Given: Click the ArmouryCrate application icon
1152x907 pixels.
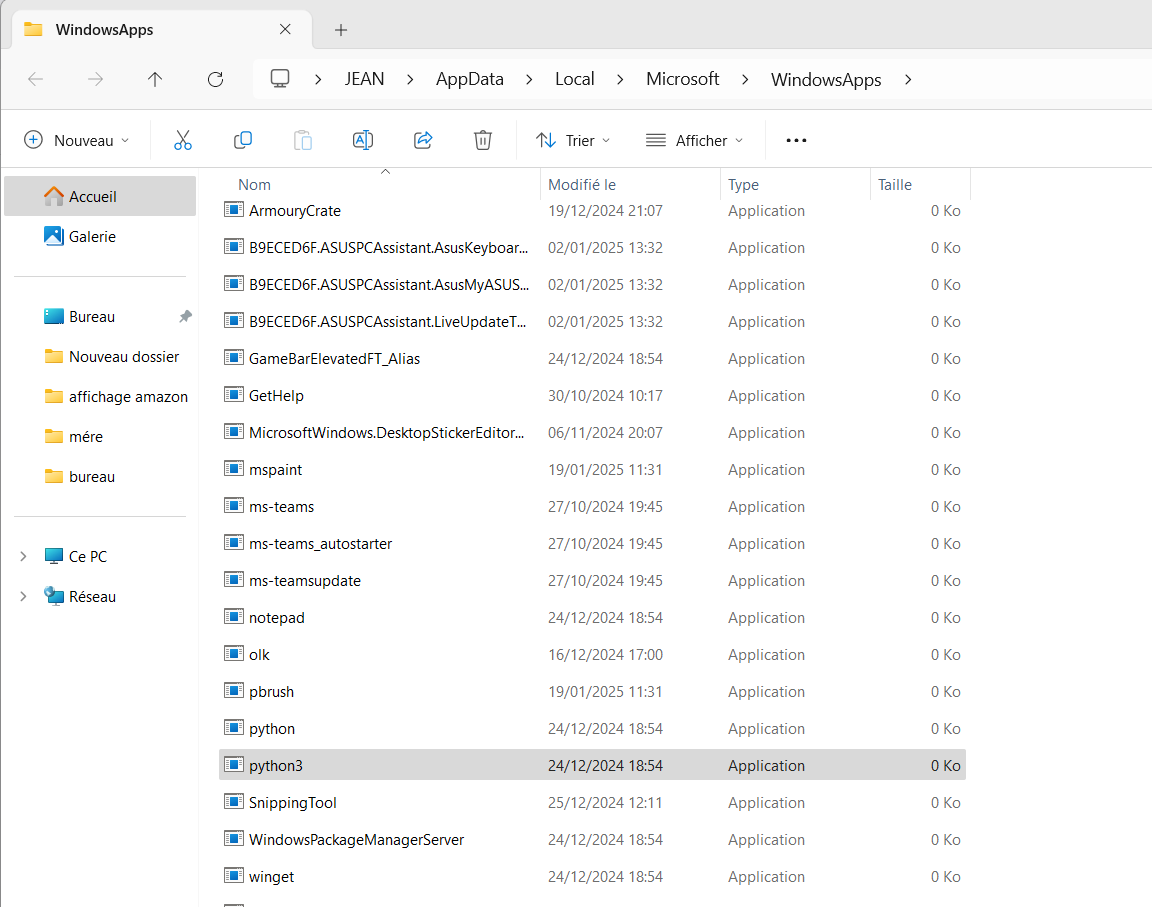Looking at the screenshot, I should tap(234, 210).
